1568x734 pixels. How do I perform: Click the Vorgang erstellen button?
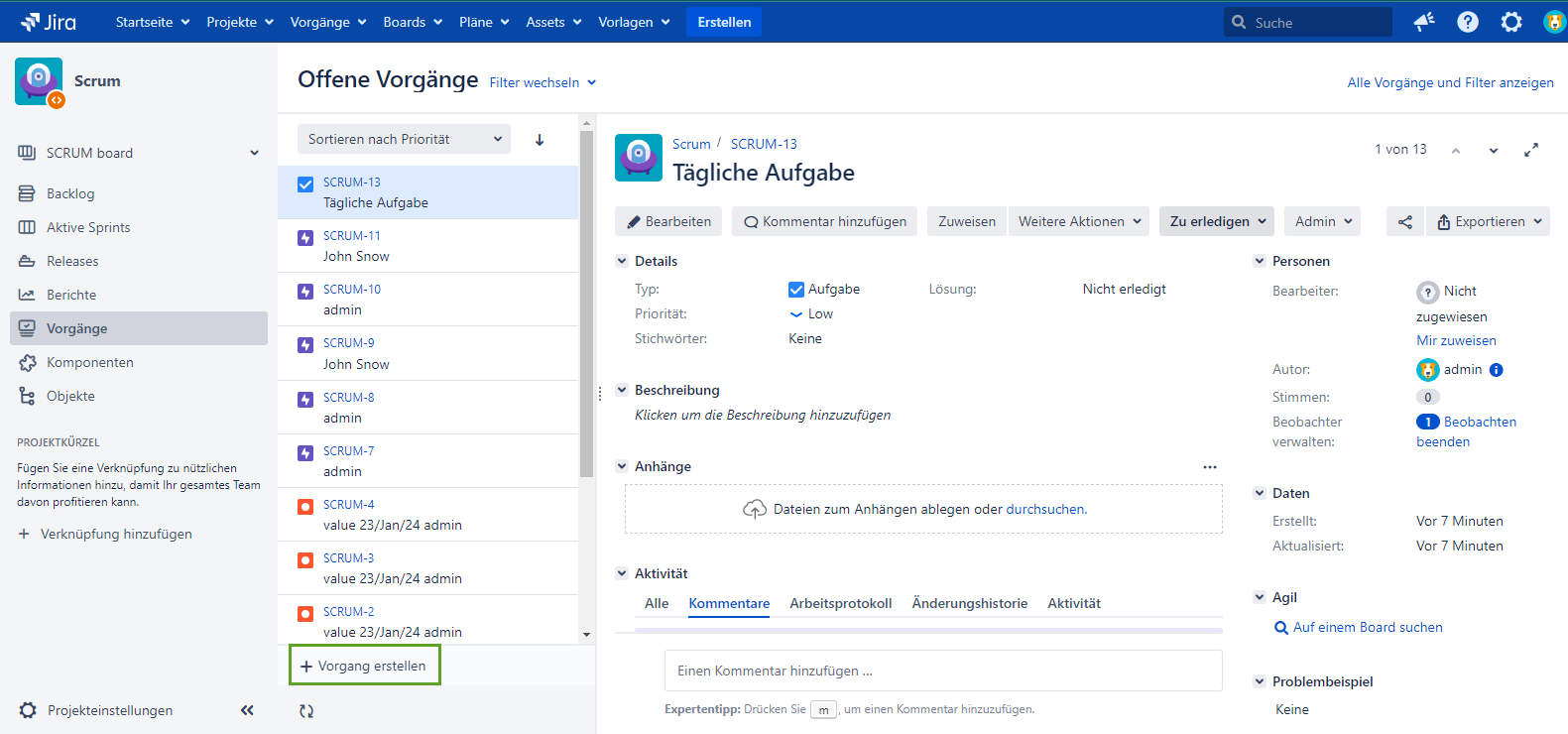(364, 666)
